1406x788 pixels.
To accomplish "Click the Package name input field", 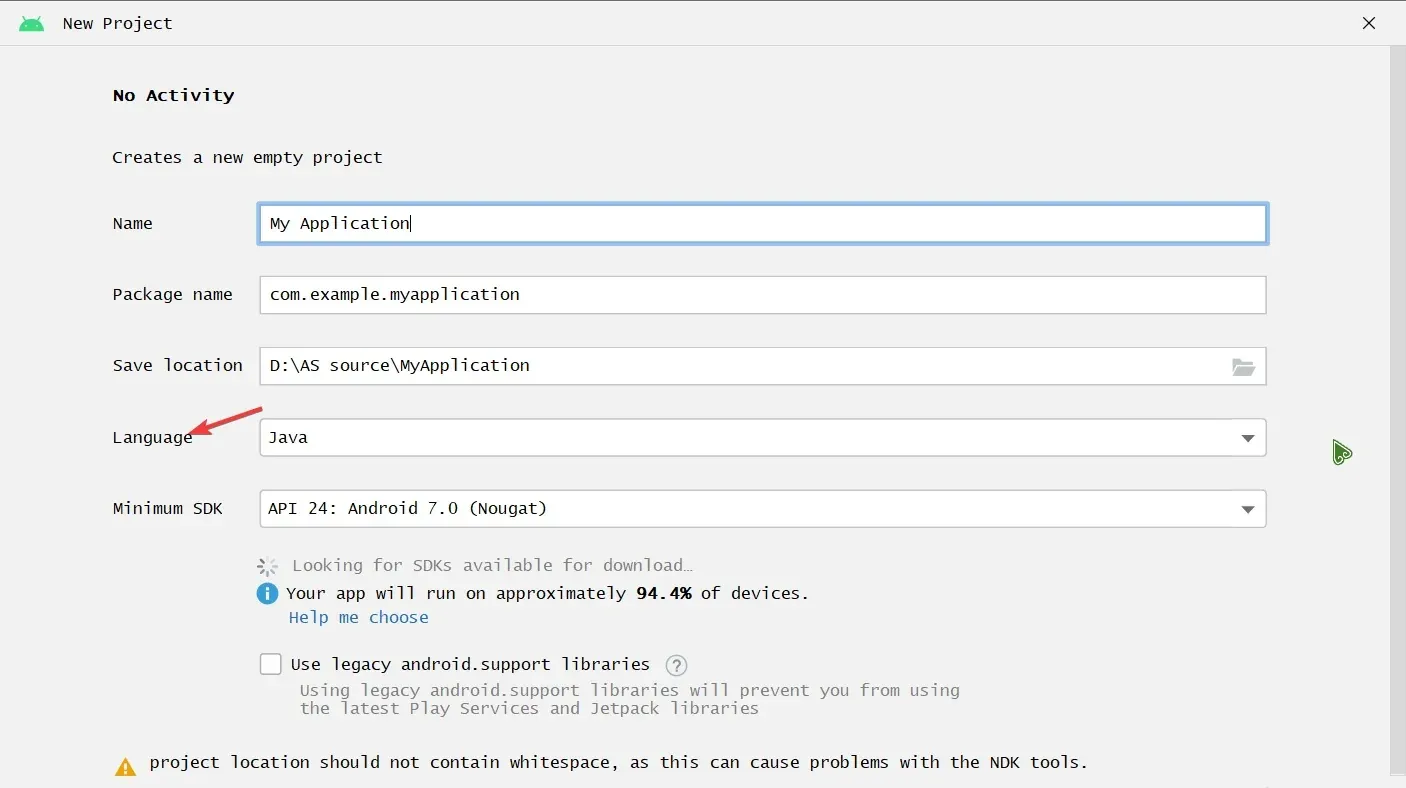I will (763, 295).
